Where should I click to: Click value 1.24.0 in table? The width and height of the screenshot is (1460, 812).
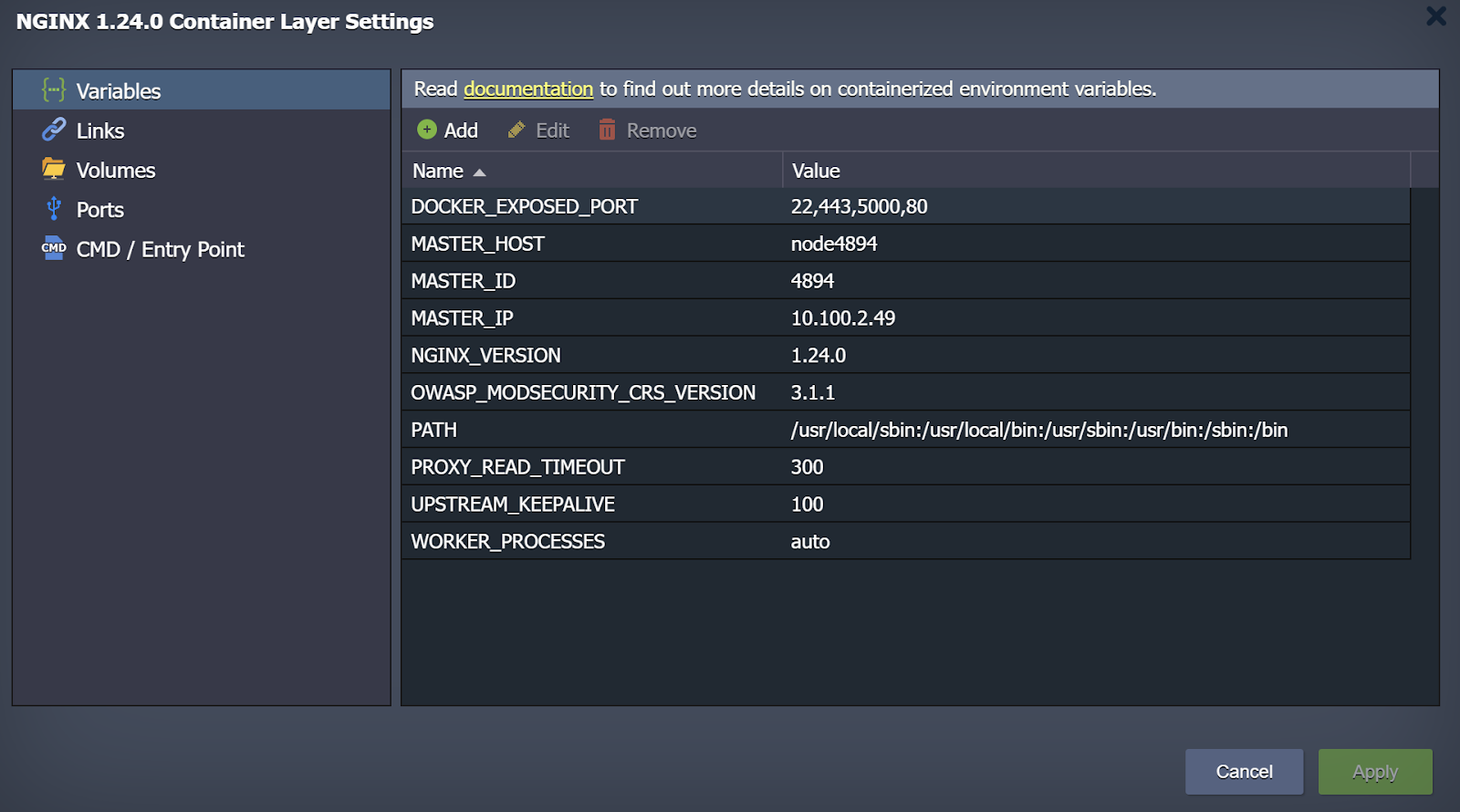(819, 356)
